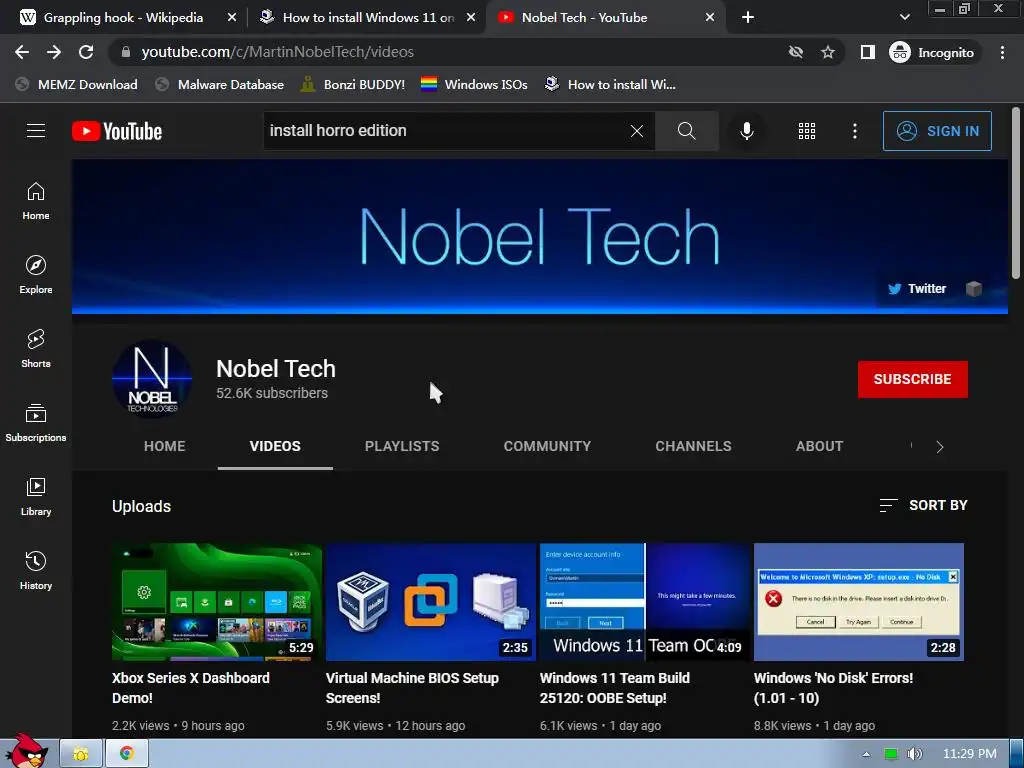
Task: Switch to Grappling hook Wikipedia browser tab
Action: pyautogui.click(x=123, y=18)
